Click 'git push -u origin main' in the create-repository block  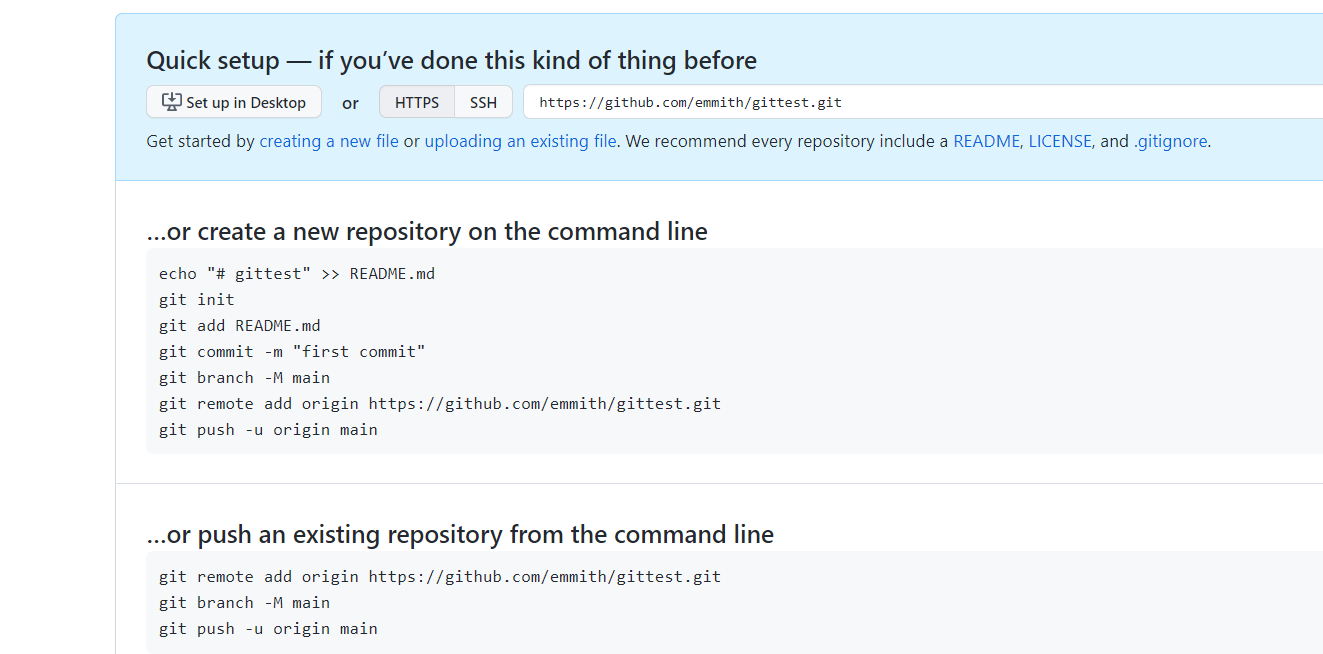tap(268, 429)
